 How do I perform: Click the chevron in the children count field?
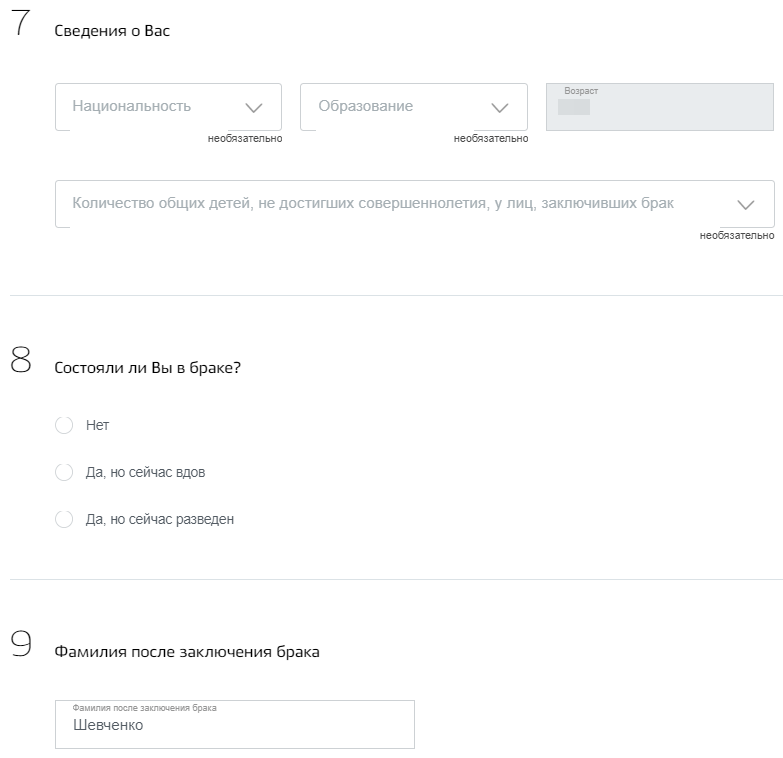[x=746, y=205]
